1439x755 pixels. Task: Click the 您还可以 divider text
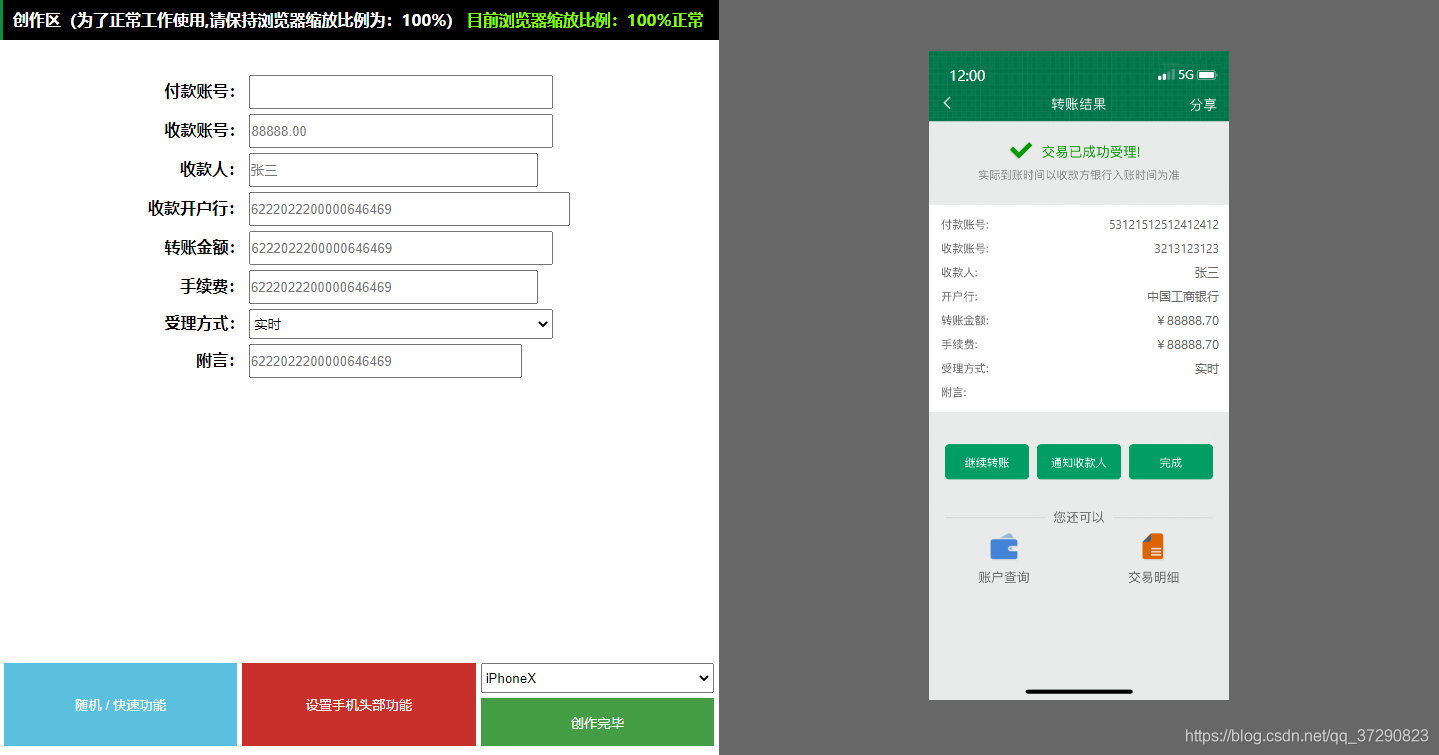click(1079, 517)
